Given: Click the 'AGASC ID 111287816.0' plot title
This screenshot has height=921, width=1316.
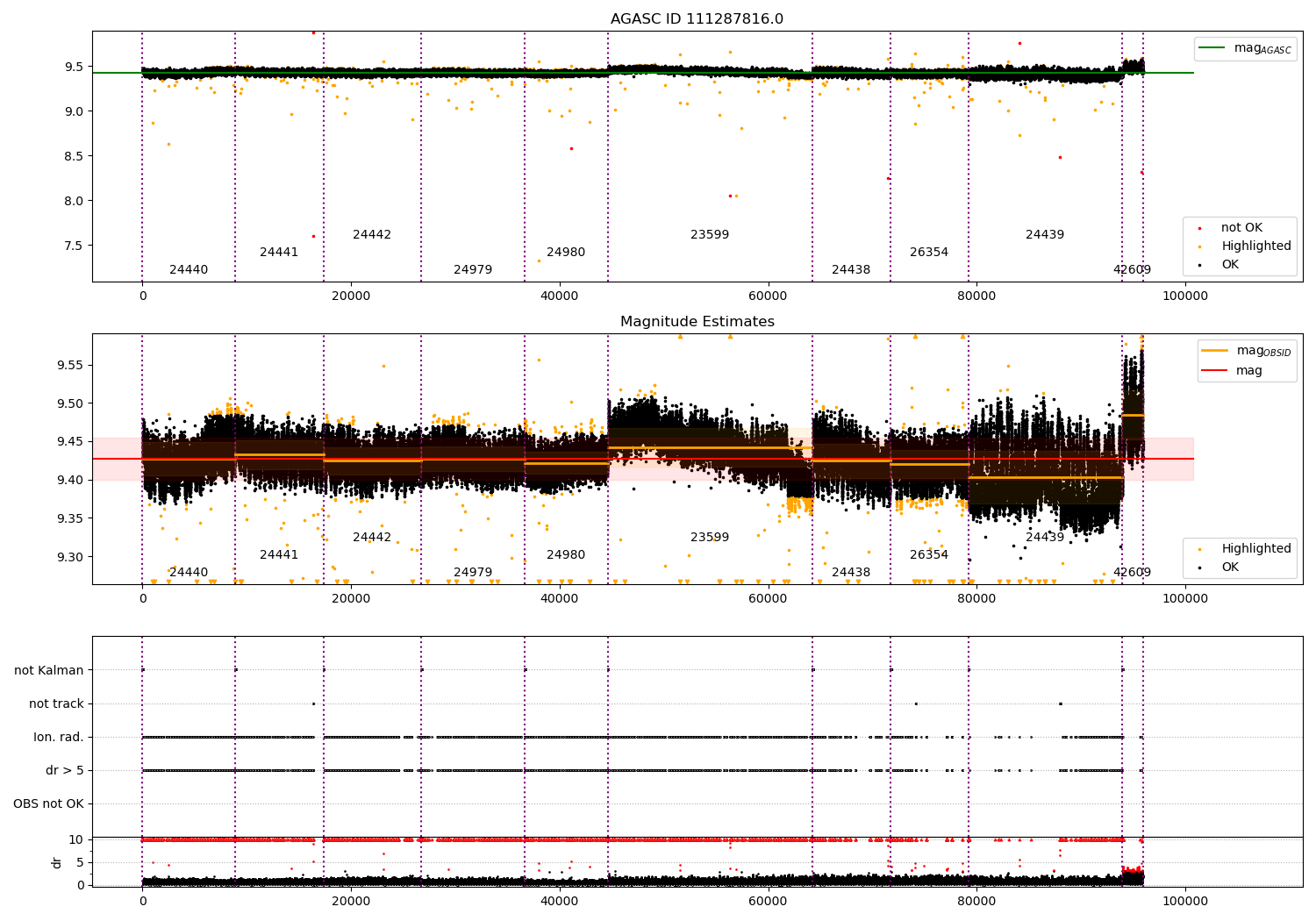Looking at the screenshot, I should (x=697, y=19).
